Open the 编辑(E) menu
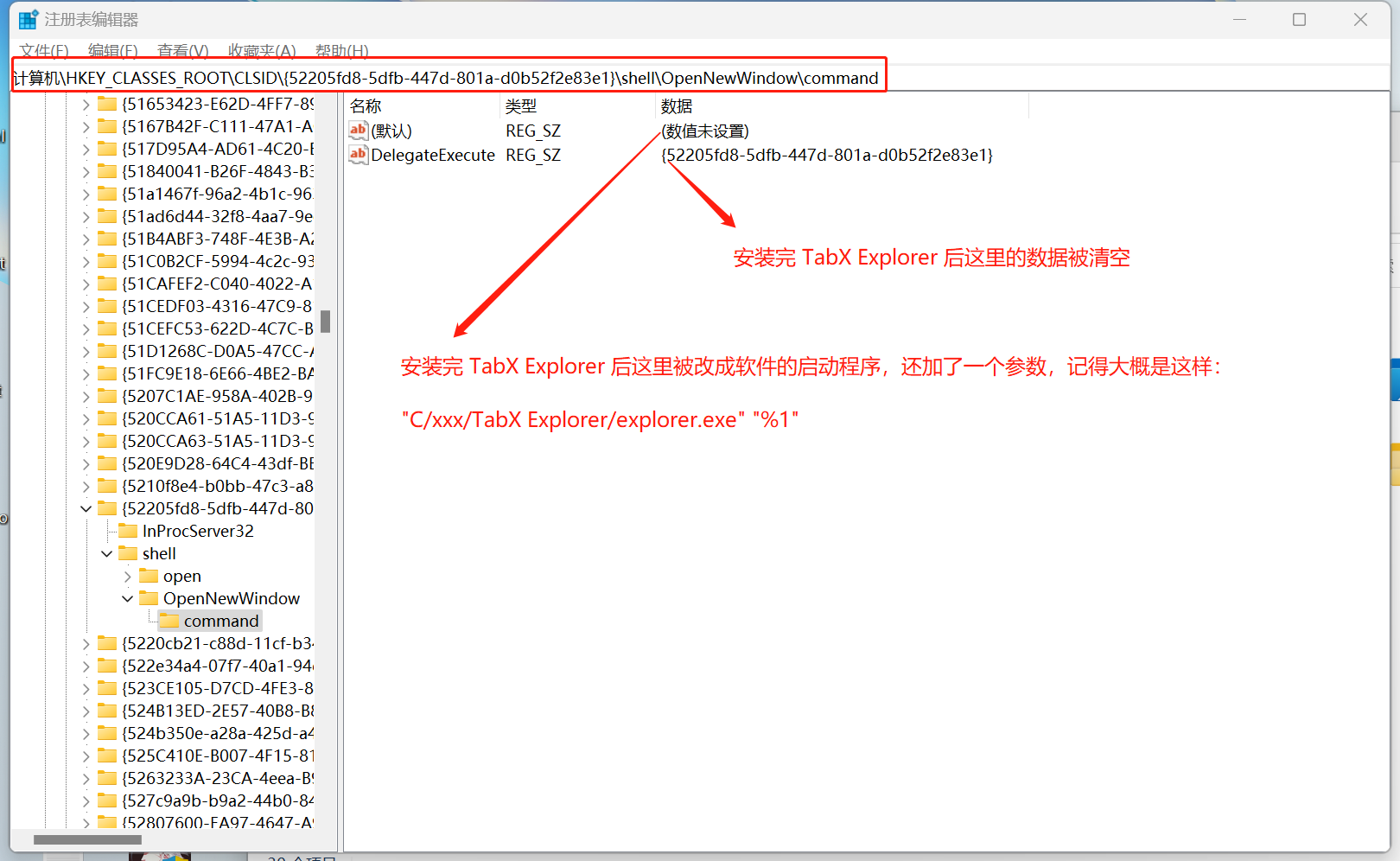 pos(113,51)
